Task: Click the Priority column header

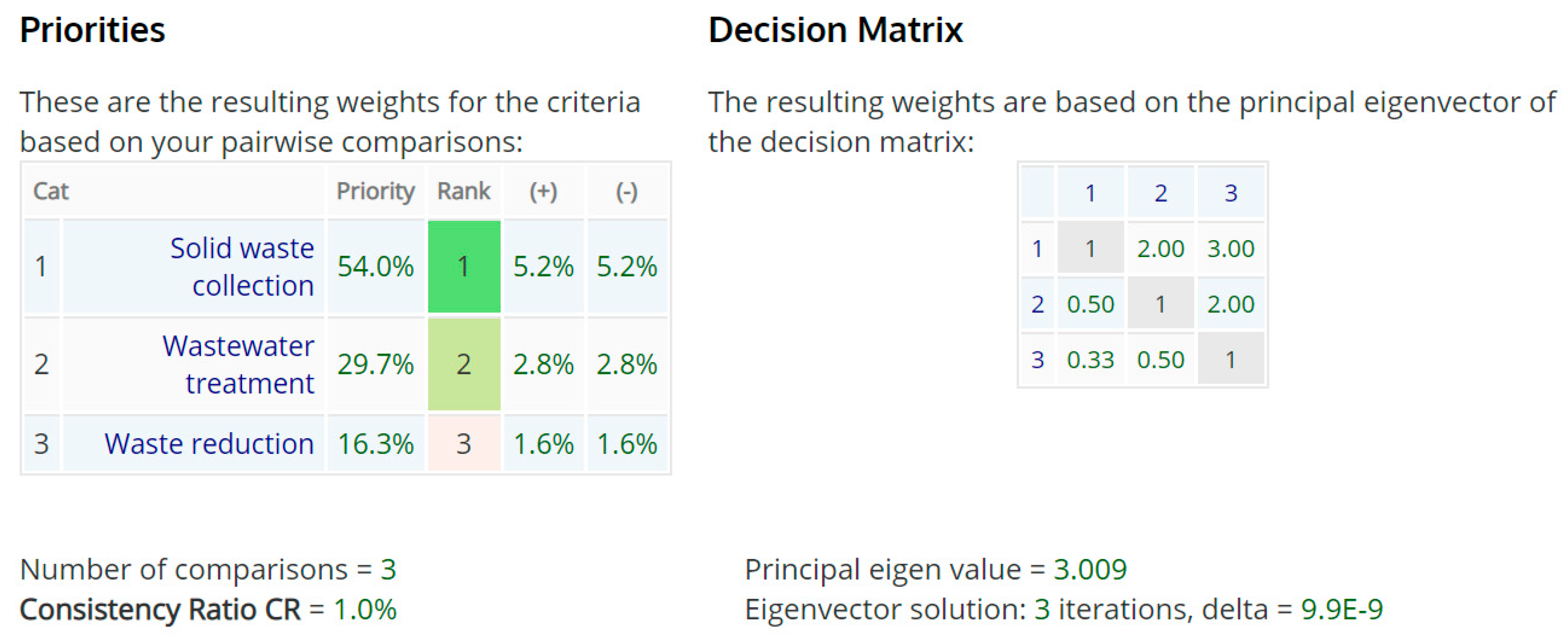Action: coord(375,191)
